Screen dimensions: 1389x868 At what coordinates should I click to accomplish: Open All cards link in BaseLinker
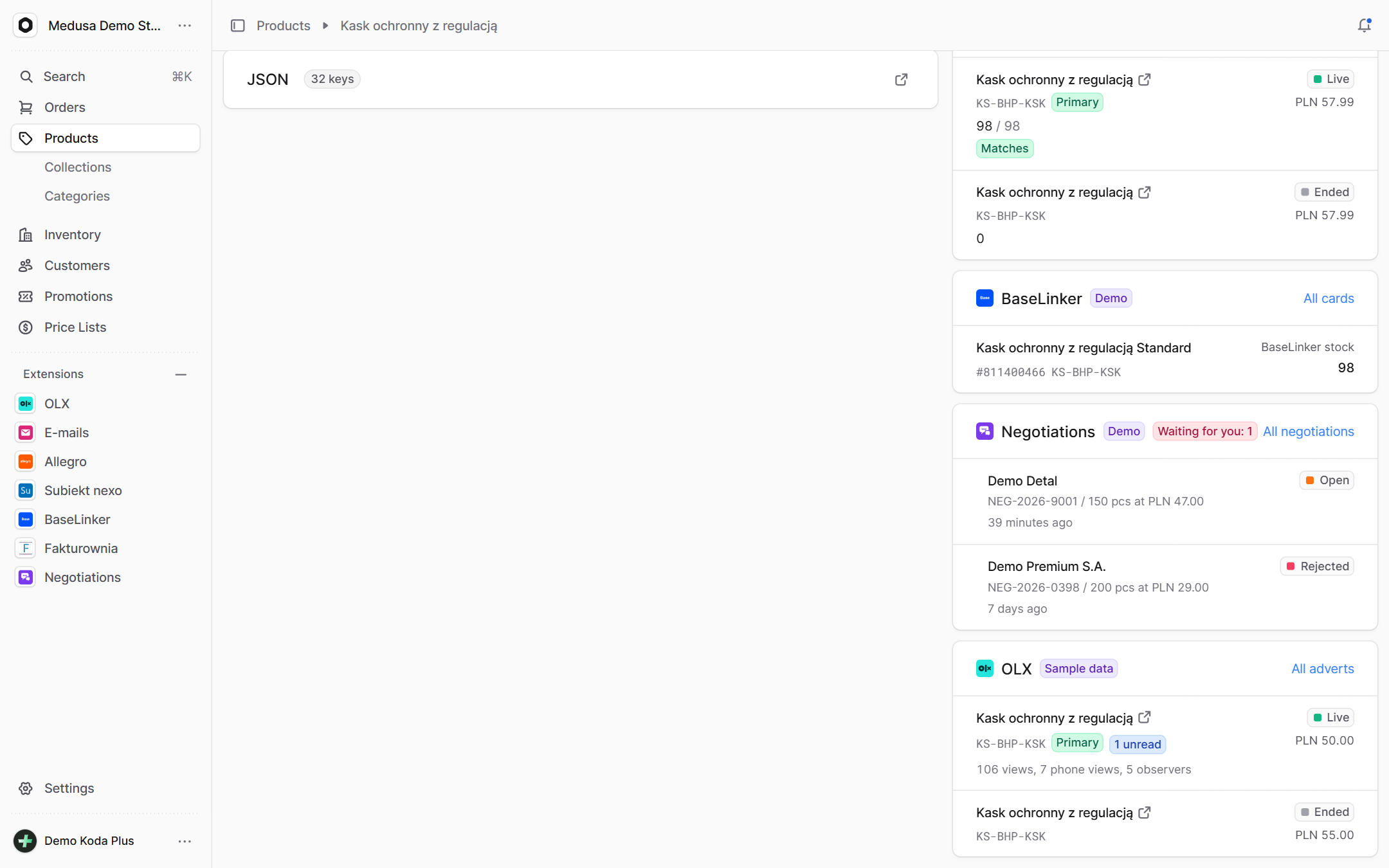[1329, 298]
